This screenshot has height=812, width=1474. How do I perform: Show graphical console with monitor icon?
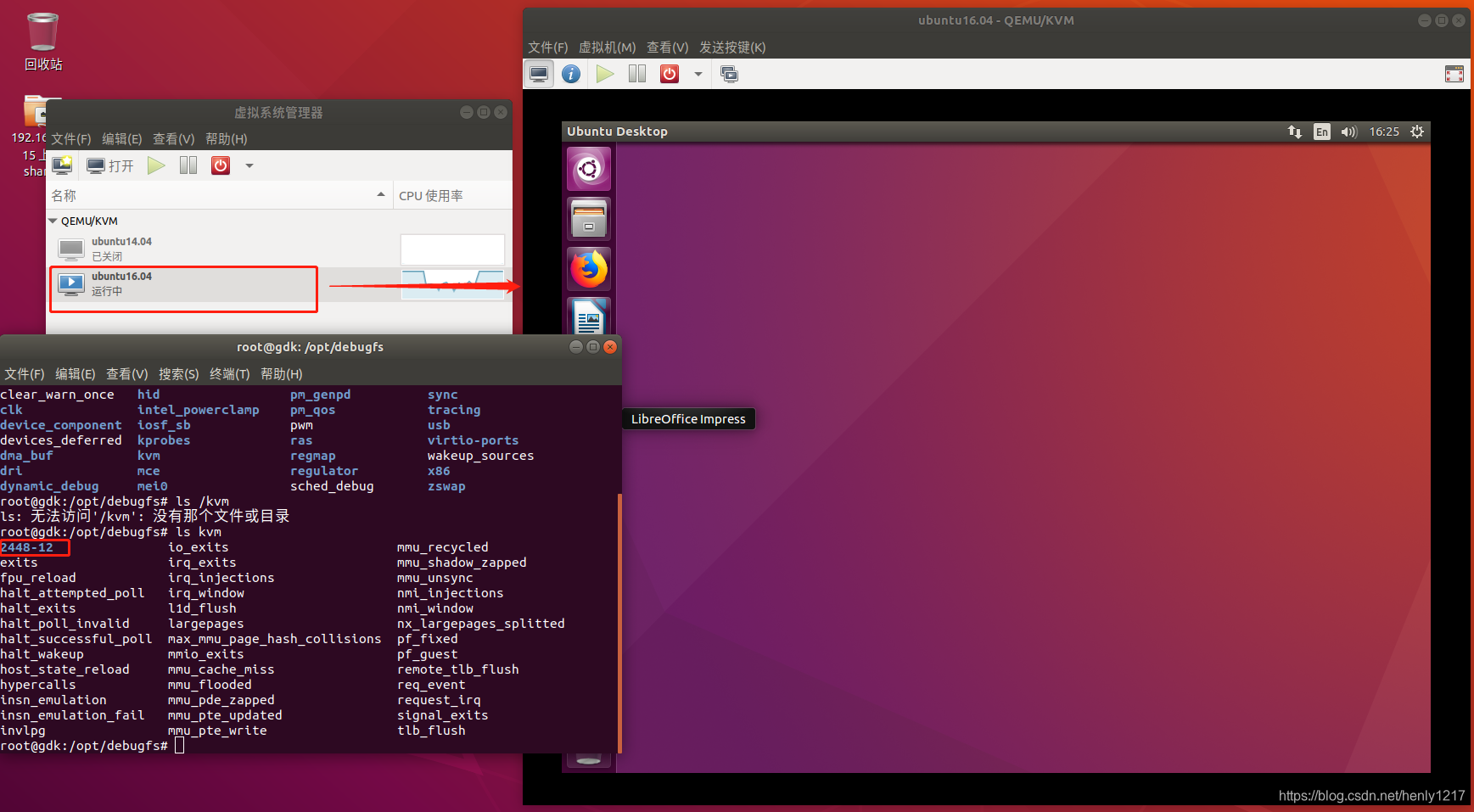(x=539, y=74)
